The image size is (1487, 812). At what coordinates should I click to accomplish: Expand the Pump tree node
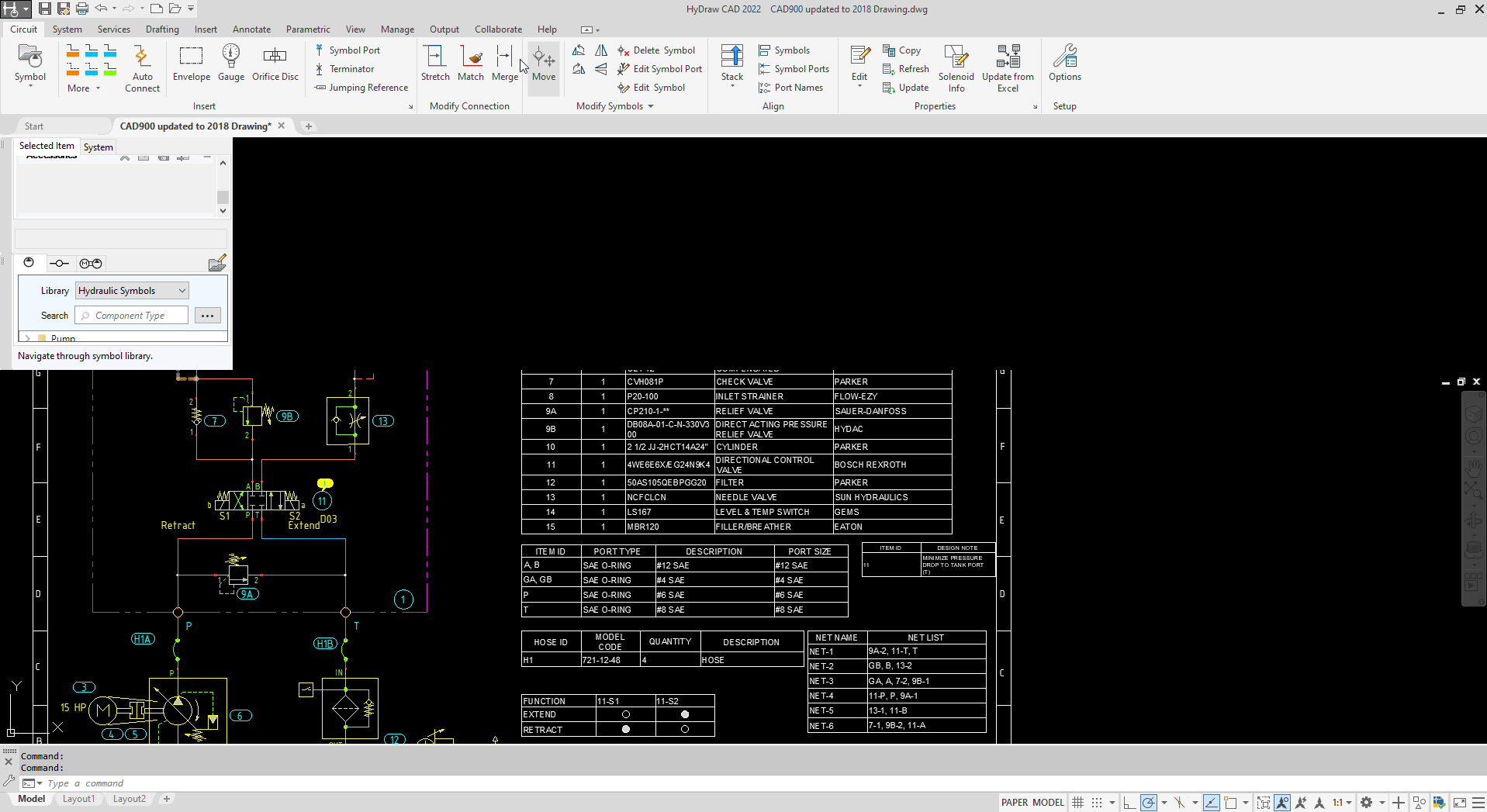[28, 338]
